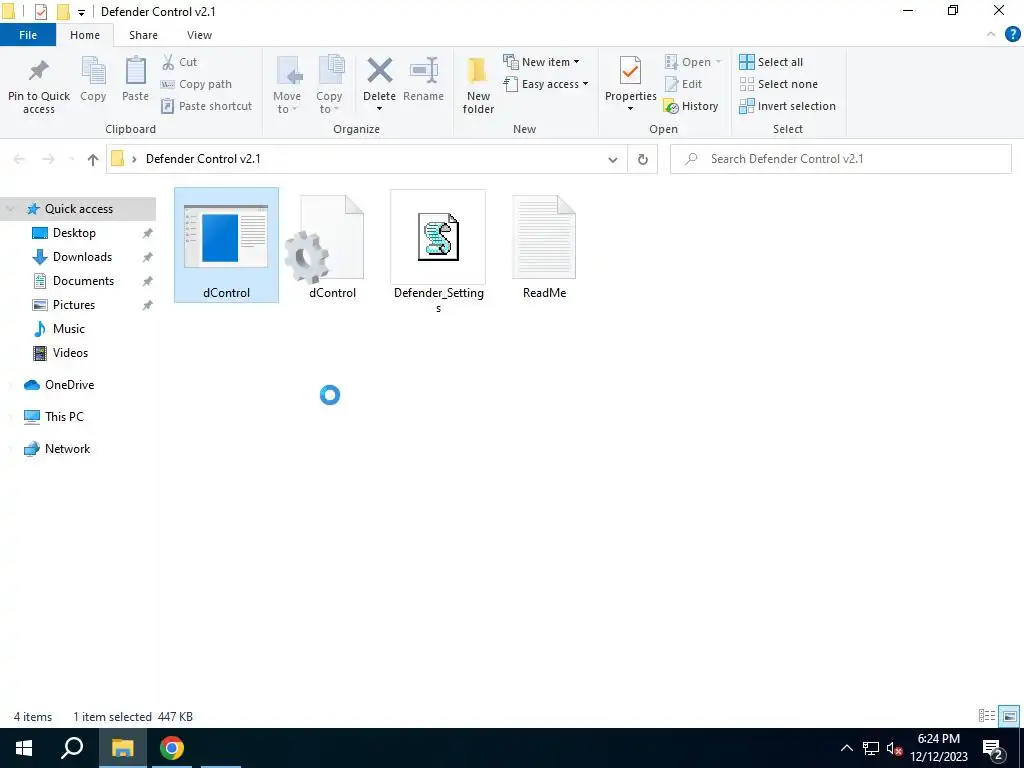The height and width of the screenshot is (768, 1024).
Task: Expand the address bar history dropdown
Action: [x=613, y=159]
